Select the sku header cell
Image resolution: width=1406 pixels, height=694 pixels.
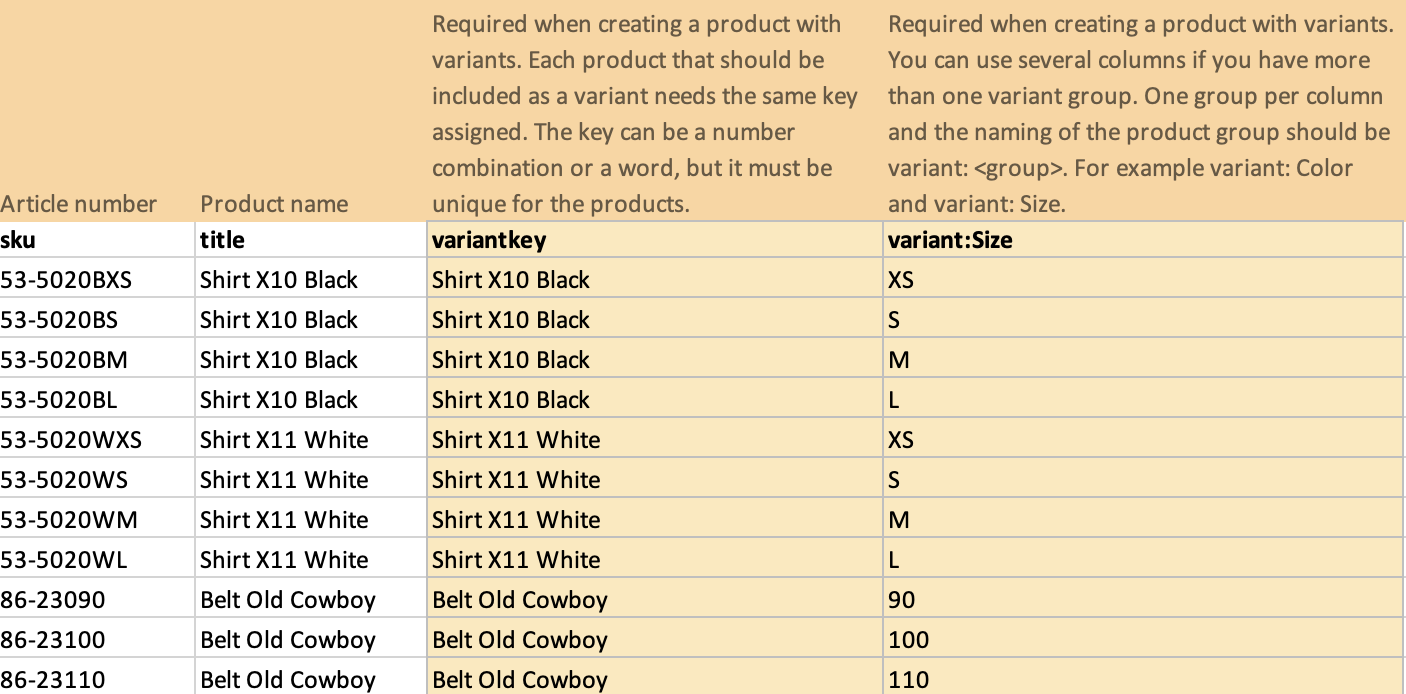pyautogui.click(x=98, y=240)
